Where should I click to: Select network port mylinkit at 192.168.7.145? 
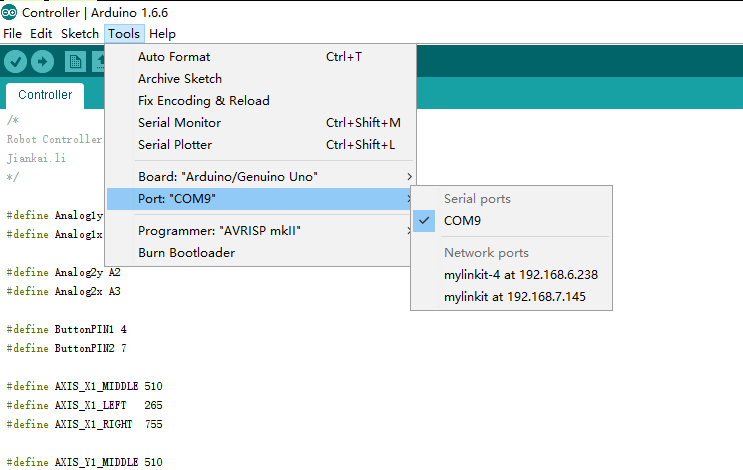[511, 297]
